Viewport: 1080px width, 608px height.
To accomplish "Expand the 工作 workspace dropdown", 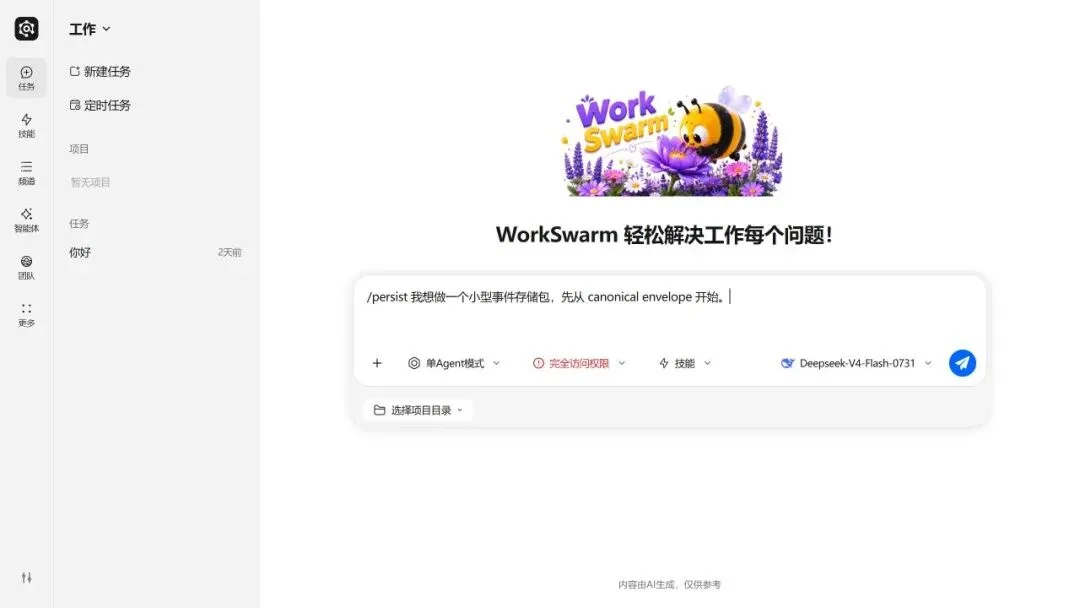I will [x=90, y=29].
